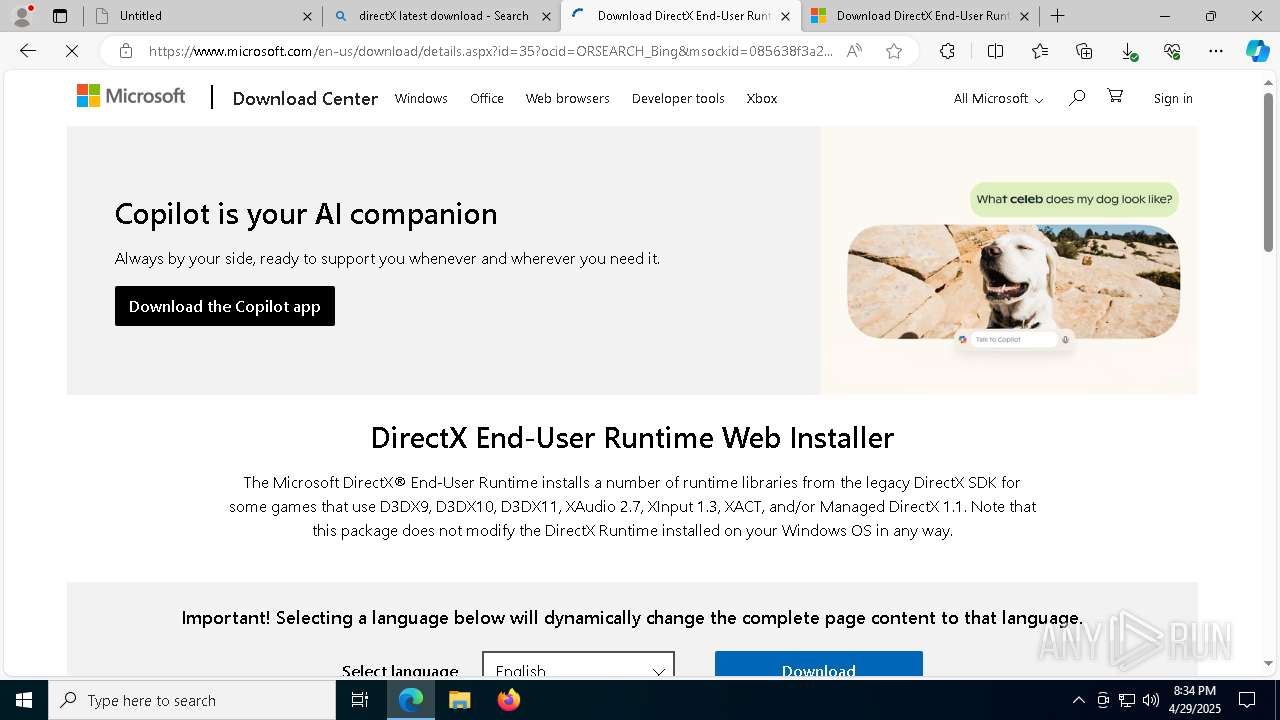Click Download the Copilot app button

point(225,306)
